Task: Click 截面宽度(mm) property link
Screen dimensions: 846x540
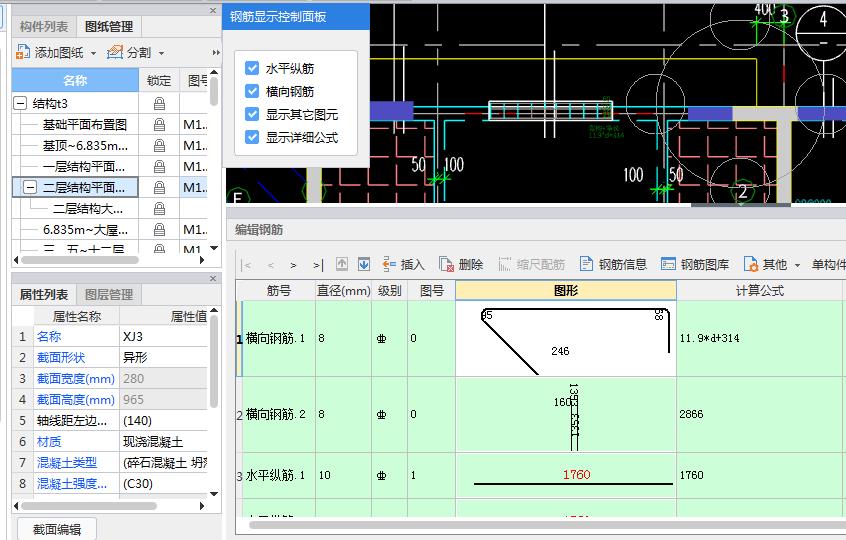Action: [x=76, y=378]
